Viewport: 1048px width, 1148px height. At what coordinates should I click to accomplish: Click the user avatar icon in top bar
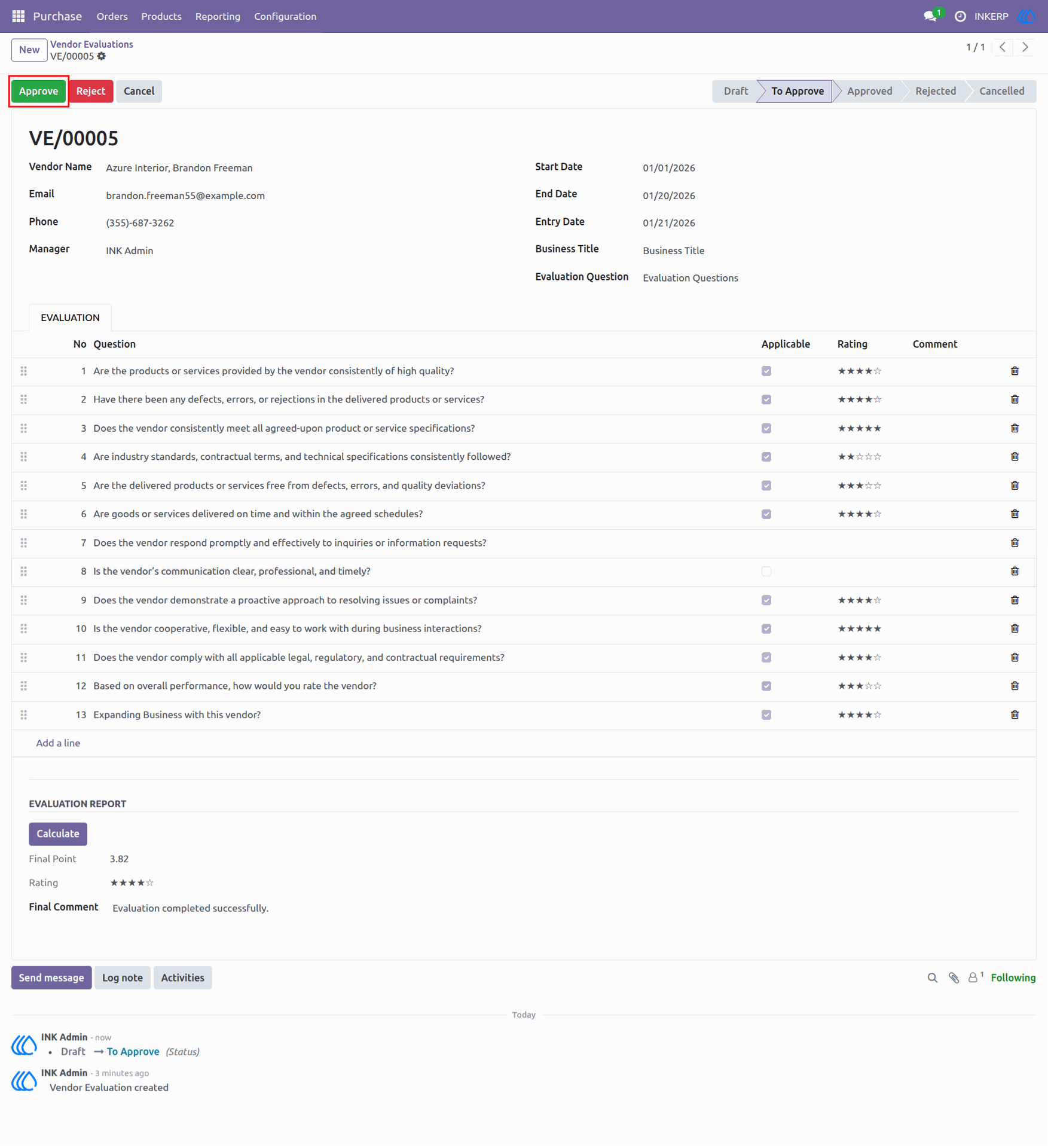1026,16
